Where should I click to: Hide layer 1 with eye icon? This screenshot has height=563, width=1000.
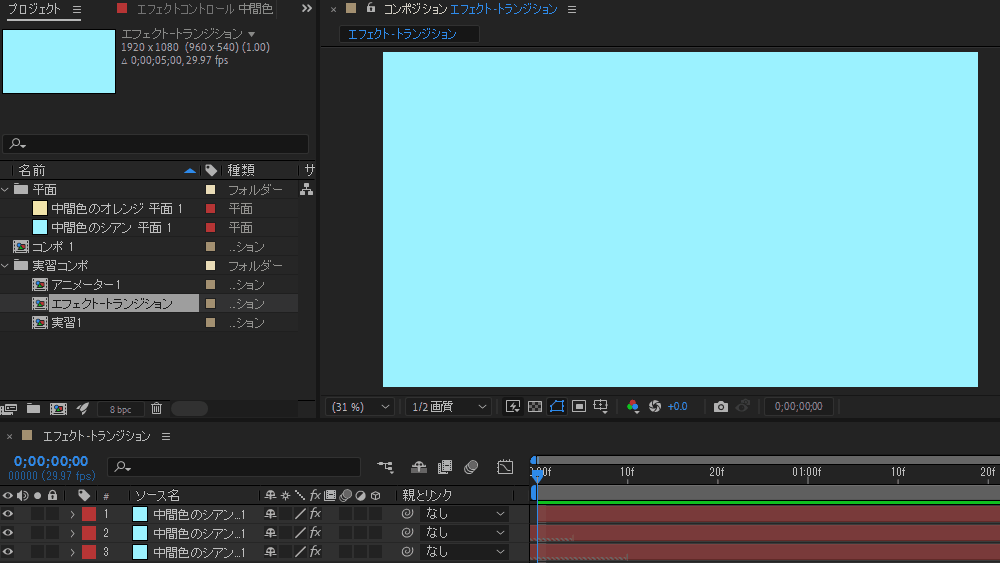8,514
